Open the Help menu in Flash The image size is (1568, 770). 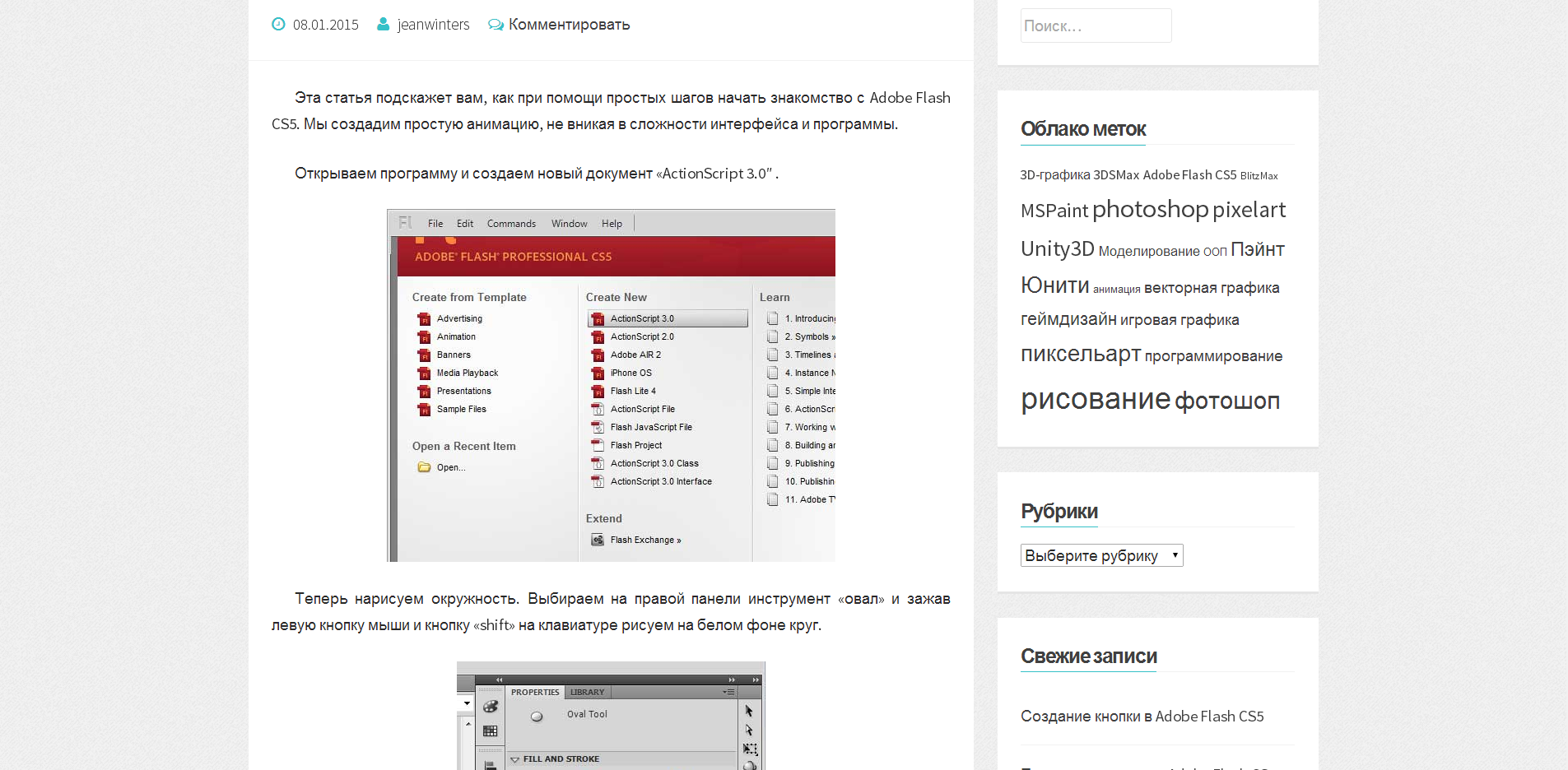coord(612,224)
